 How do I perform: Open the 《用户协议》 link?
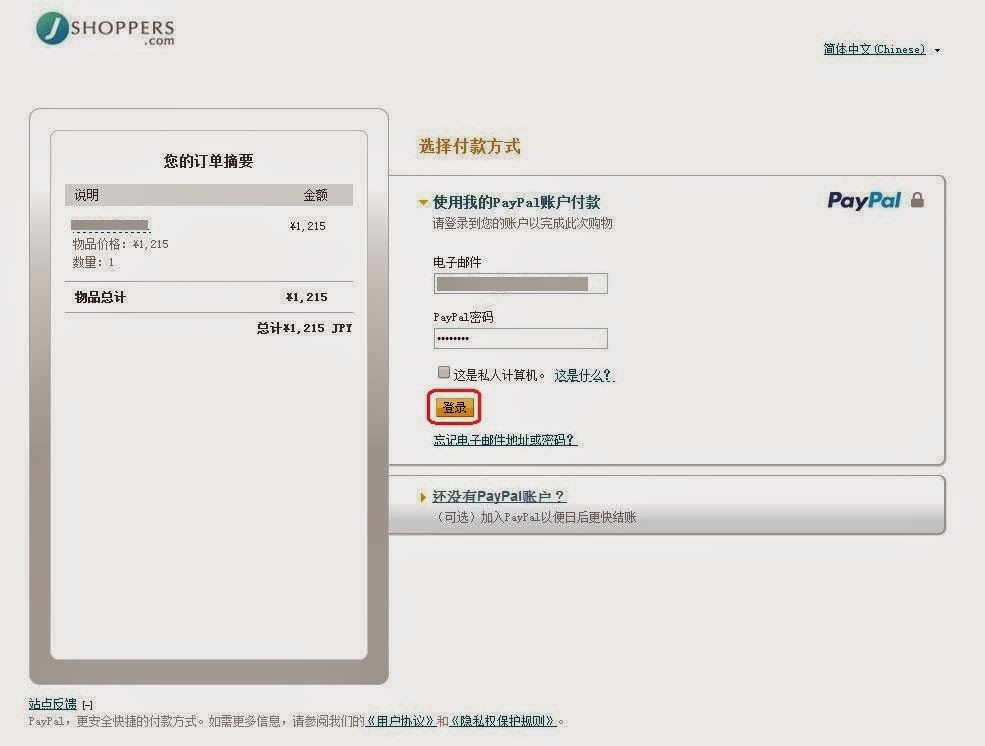pos(400,721)
